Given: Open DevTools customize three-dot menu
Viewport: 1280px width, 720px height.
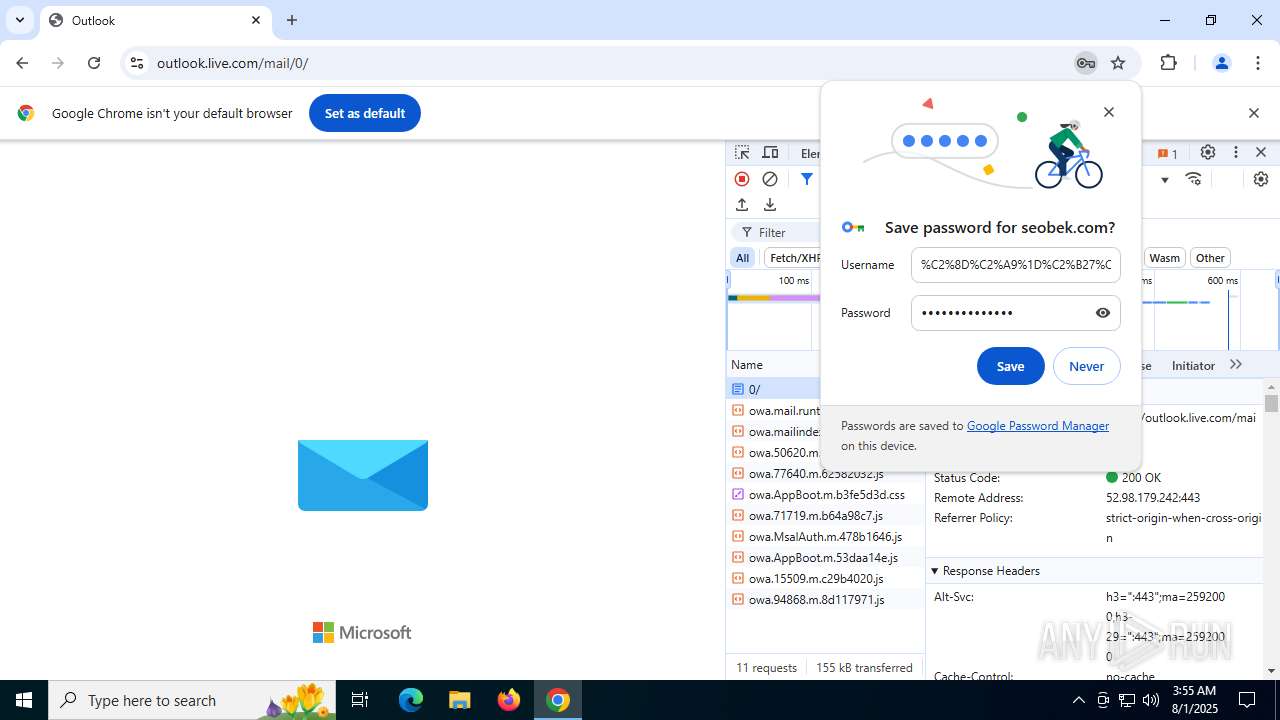Looking at the screenshot, I should (1236, 153).
